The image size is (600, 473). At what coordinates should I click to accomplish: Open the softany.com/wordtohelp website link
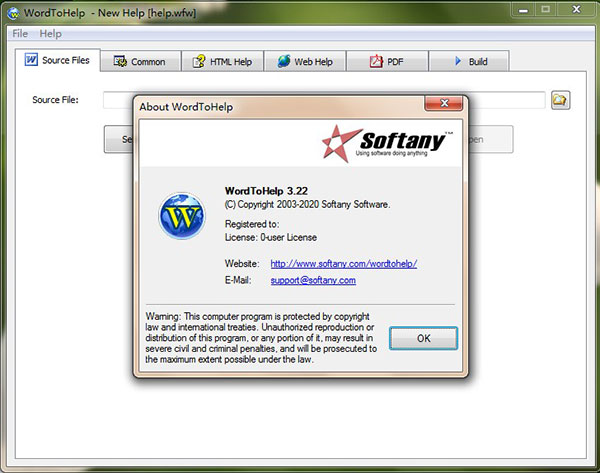coord(344,264)
